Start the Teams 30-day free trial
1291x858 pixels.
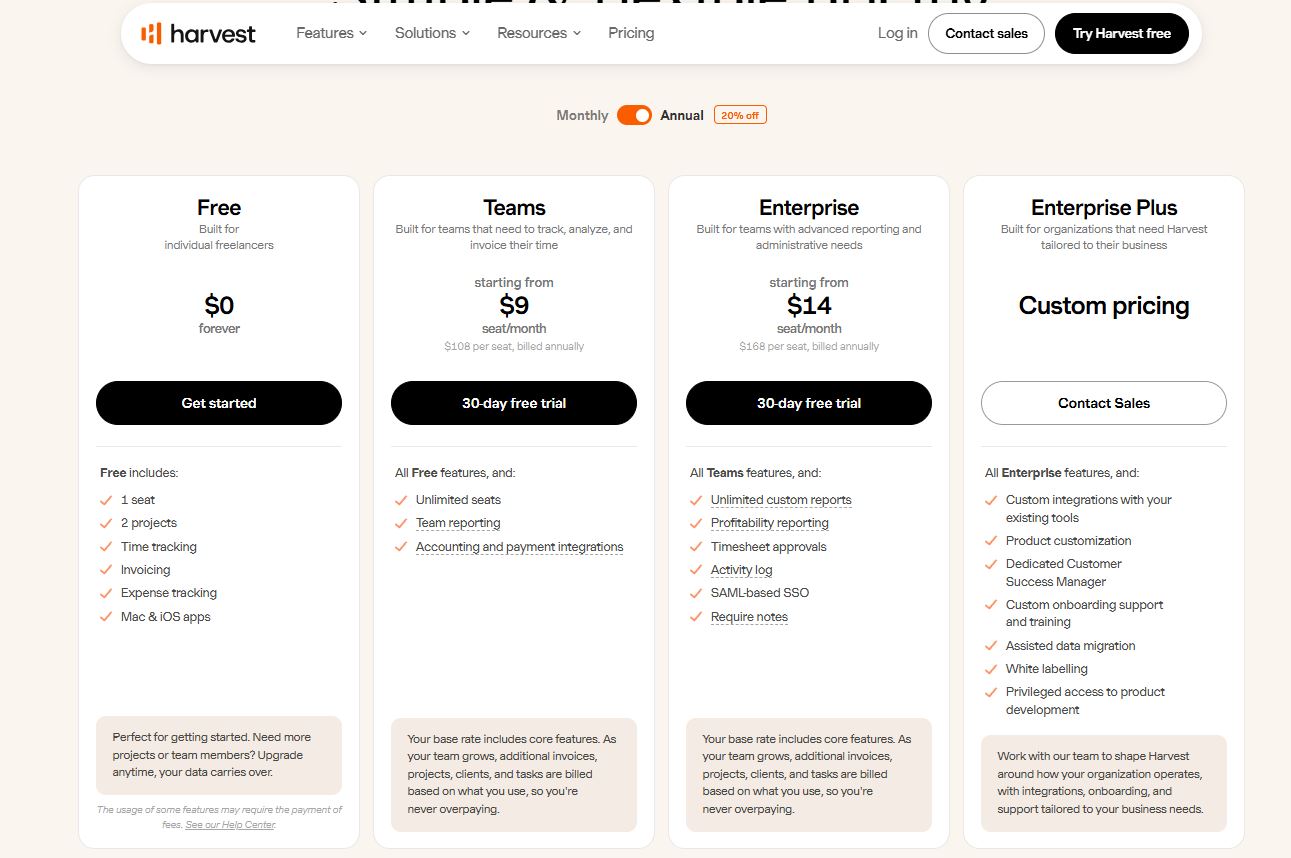[514, 403]
